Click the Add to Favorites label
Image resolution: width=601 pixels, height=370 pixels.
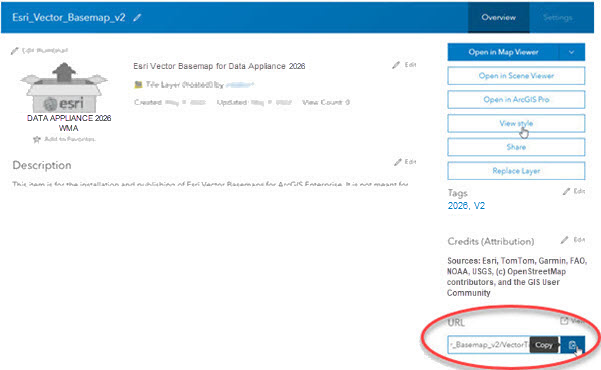(69, 139)
